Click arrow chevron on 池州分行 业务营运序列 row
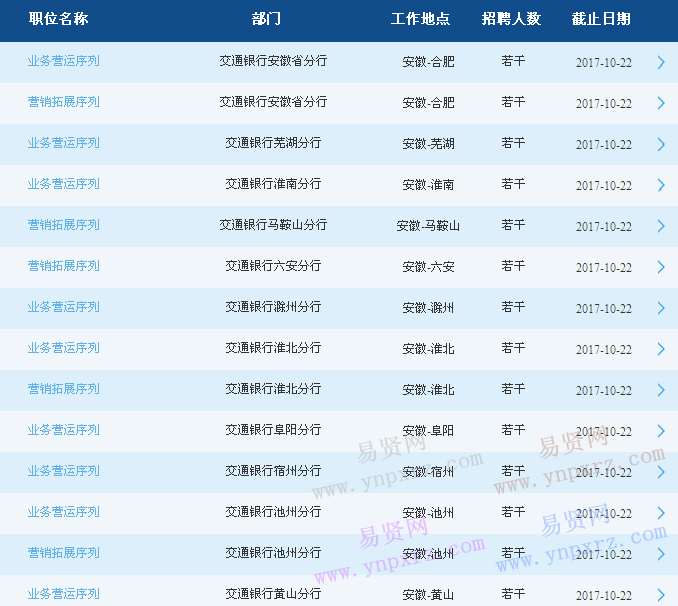The height and width of the screenshot is (606, 678). 661,513
